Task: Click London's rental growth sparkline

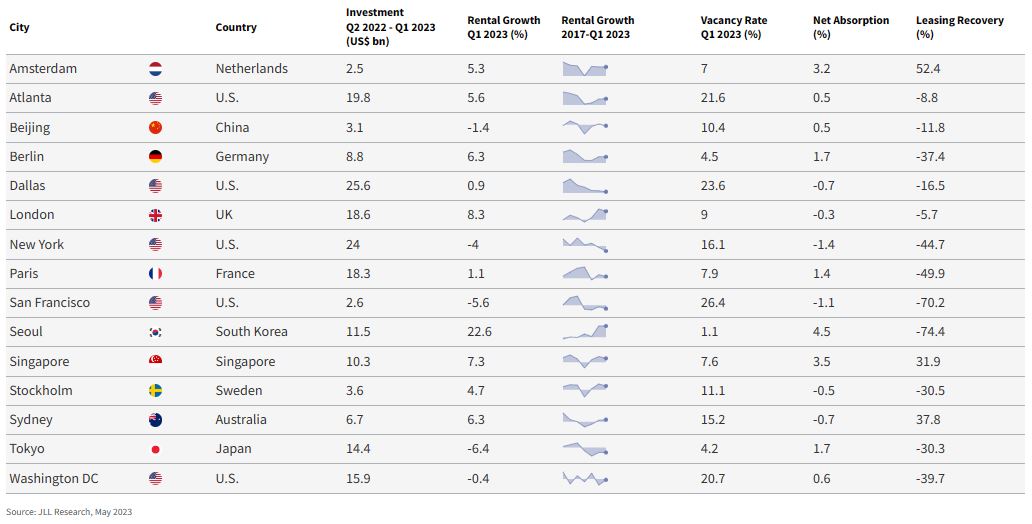Action: coord(585,215)
